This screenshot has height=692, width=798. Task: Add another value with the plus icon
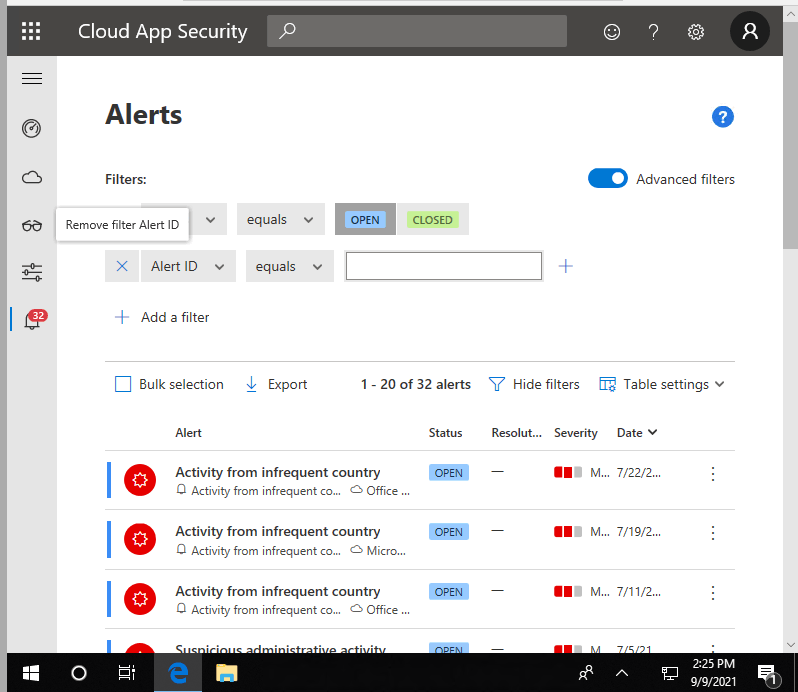click(565, 266)
